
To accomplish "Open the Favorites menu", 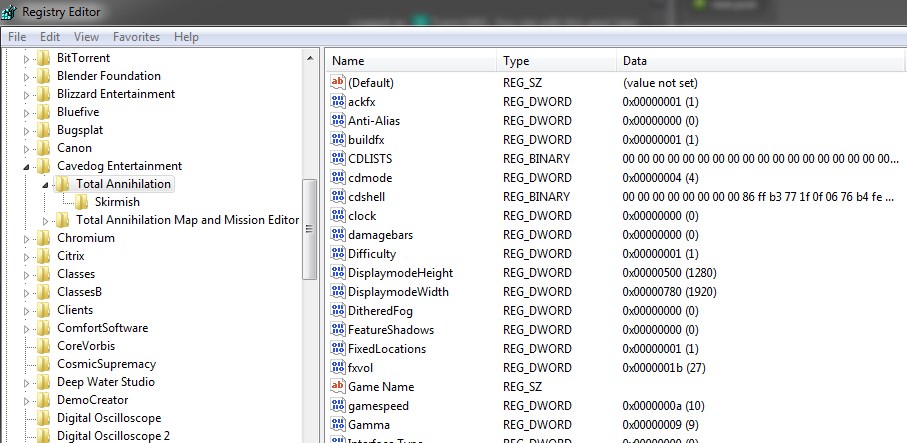I will click(x=136, y=36).
